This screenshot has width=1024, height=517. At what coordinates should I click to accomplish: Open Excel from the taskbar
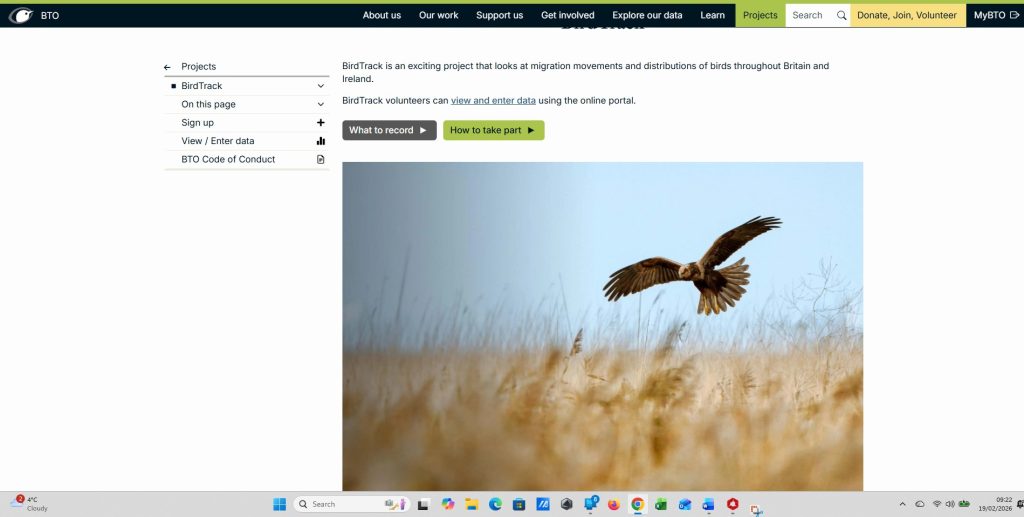coord(661,504)
